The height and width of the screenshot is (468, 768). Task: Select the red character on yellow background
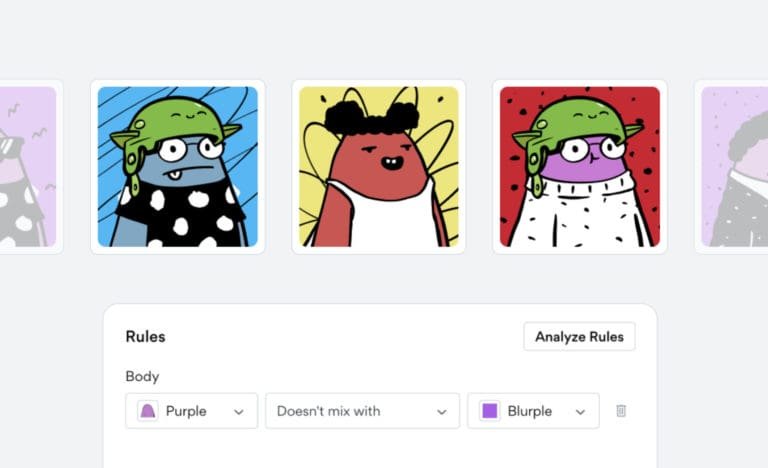(378, 167)
